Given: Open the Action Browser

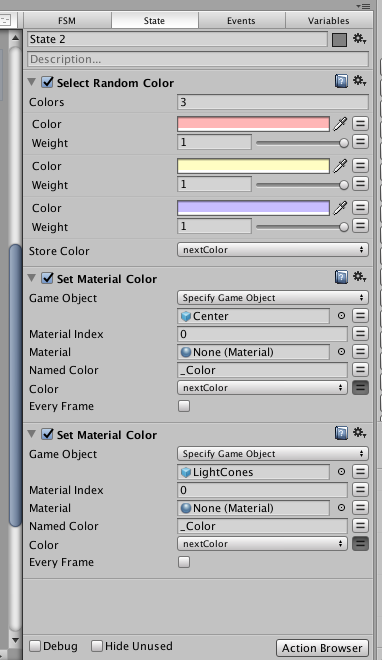Looking at the screenshot, I should (x=322, y=648).
